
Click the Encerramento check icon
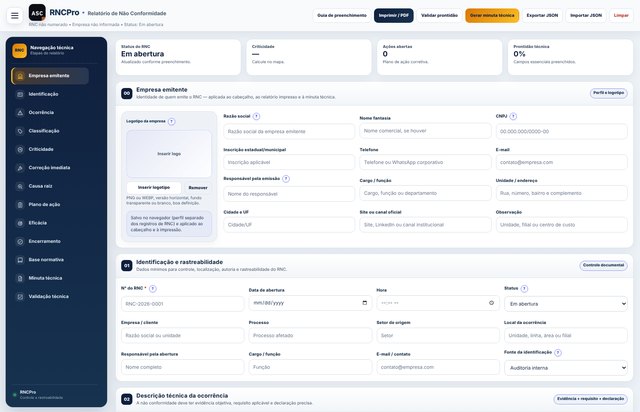point(20,241)
